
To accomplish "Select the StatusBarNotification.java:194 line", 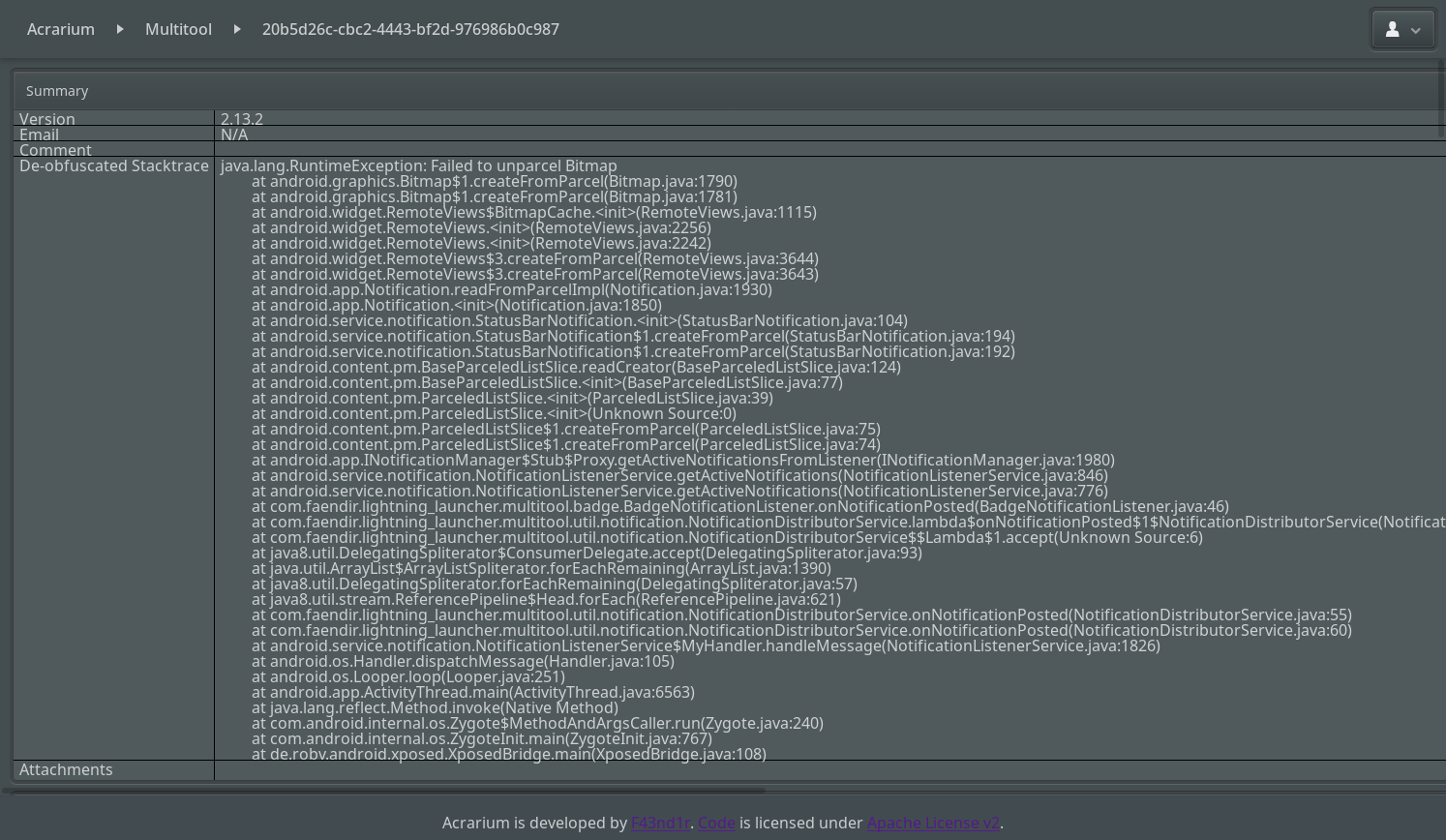I will click(633, 336).
